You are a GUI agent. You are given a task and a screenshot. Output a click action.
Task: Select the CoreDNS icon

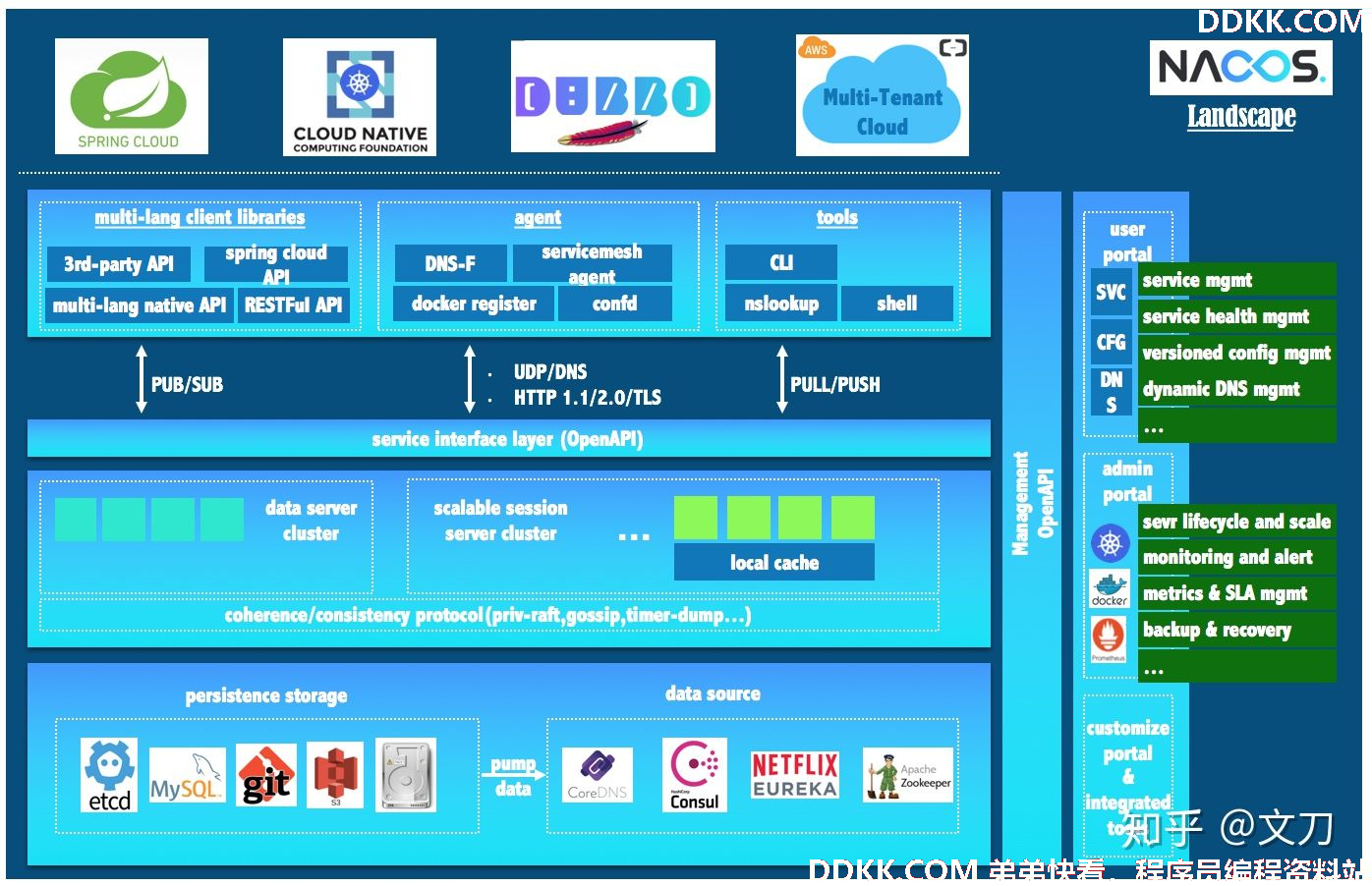click(x=598, y=775)
